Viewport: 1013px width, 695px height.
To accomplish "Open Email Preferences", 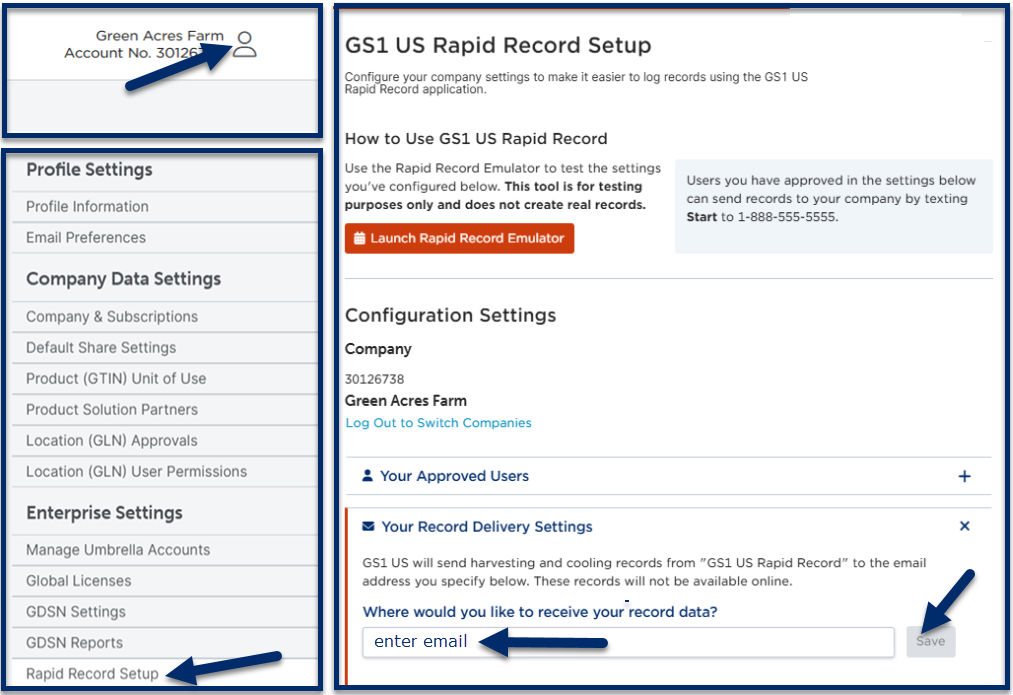I will pyautogui.click(x=86, y=238).
